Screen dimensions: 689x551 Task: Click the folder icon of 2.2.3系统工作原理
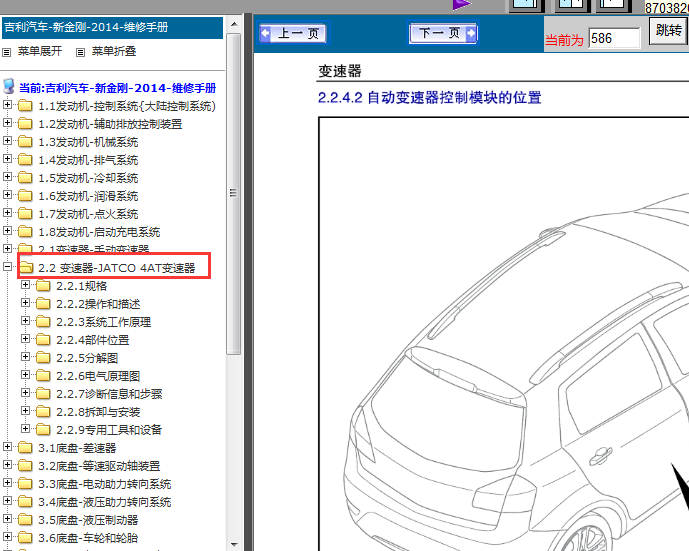[x=43, y=322]
